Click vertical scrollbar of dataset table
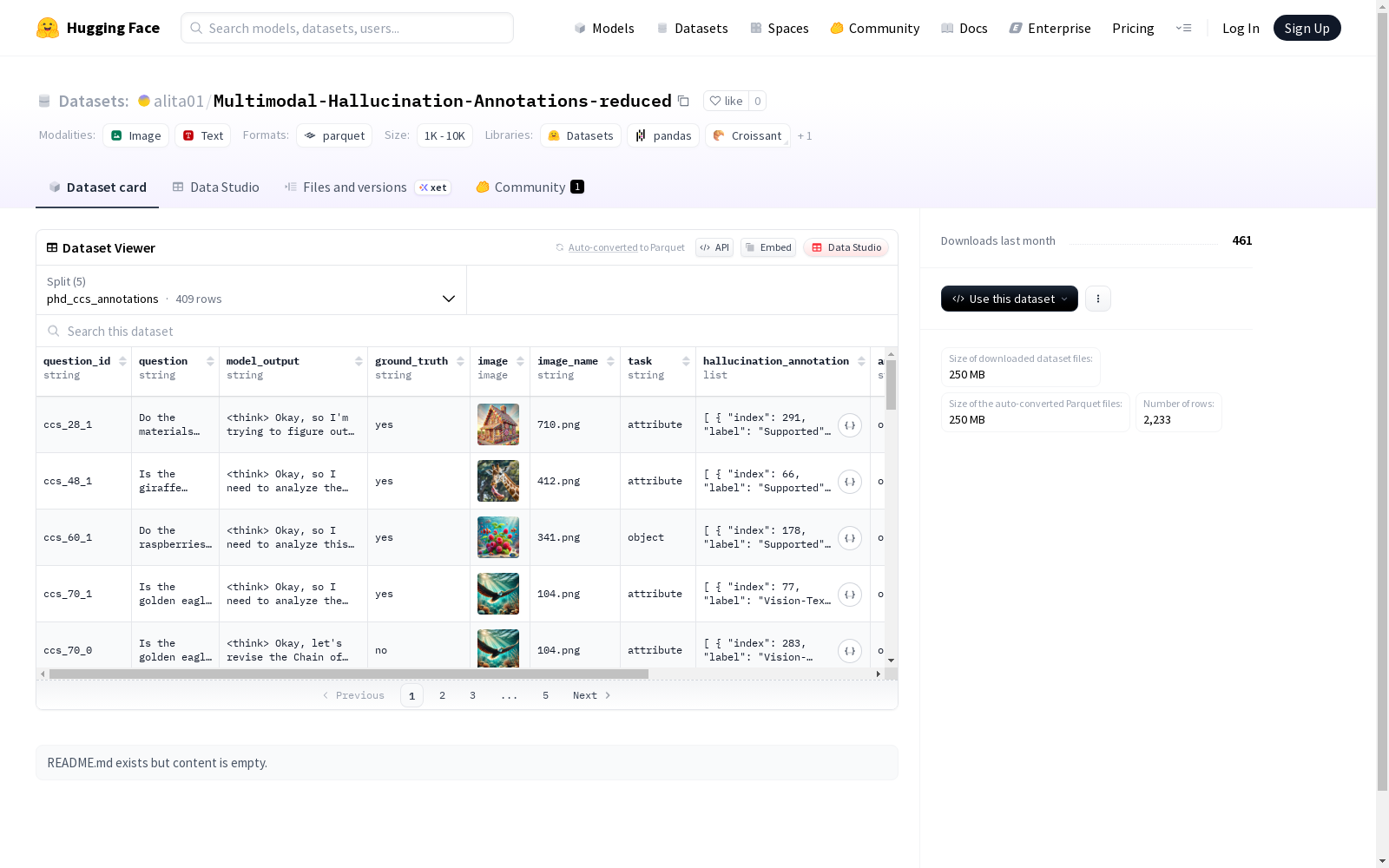Viewport: 1389px width, 868px height. click(x=891, y=385)
